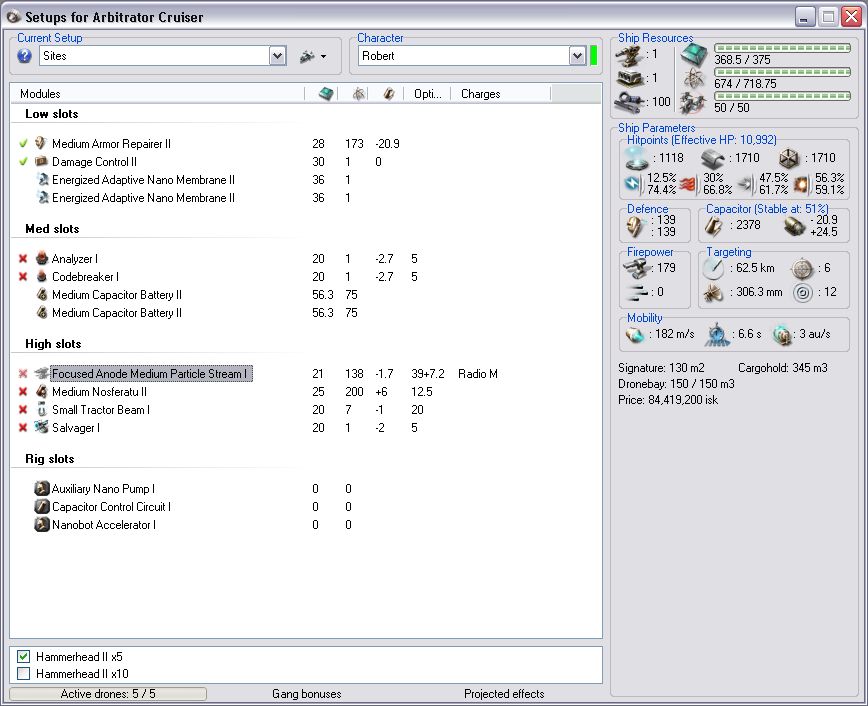Select Focused Anode Medium Particle Stream I row
This screenshot has width=868, height=706.
pos(306,374)
